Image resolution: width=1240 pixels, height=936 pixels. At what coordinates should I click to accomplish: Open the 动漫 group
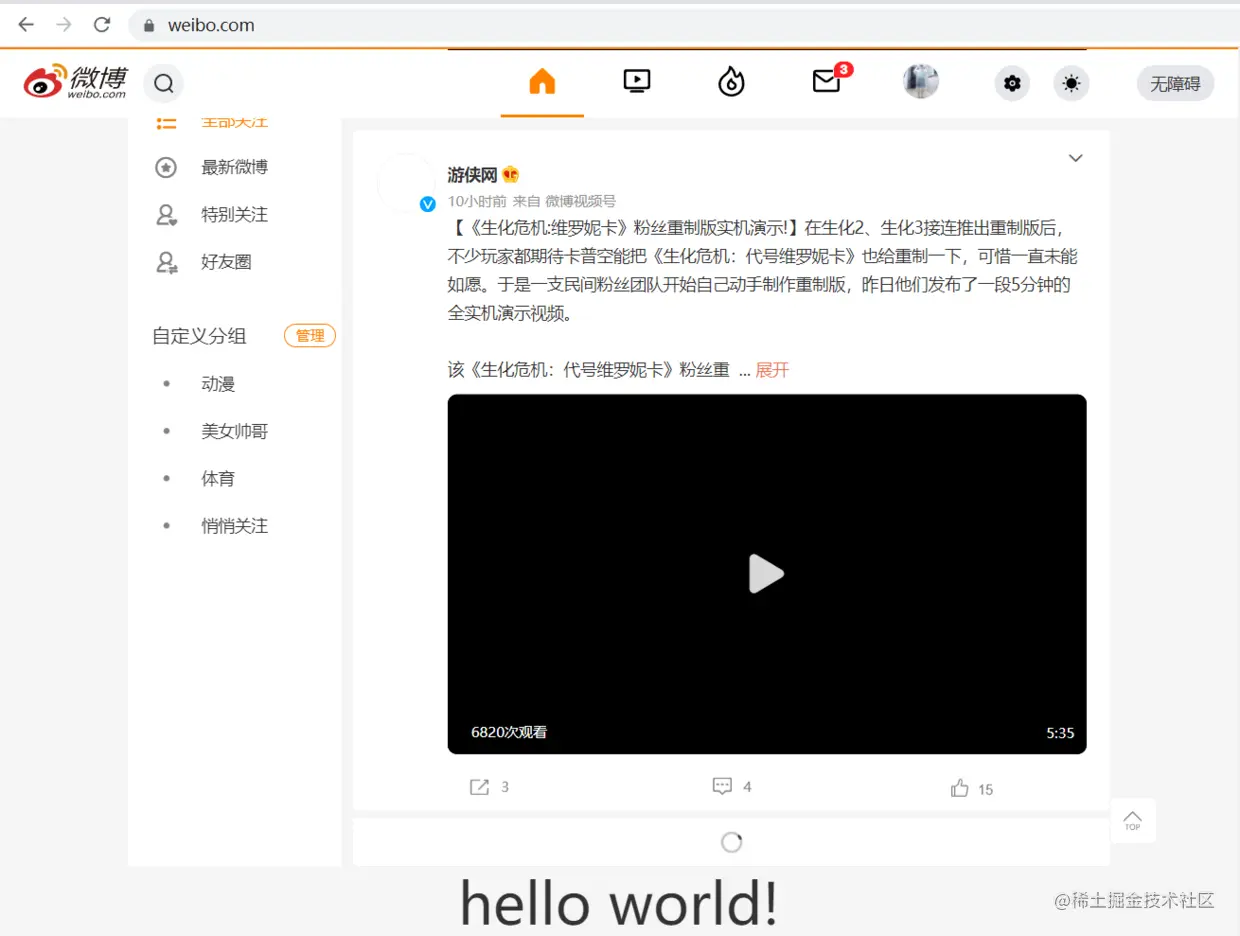[218, 384]
